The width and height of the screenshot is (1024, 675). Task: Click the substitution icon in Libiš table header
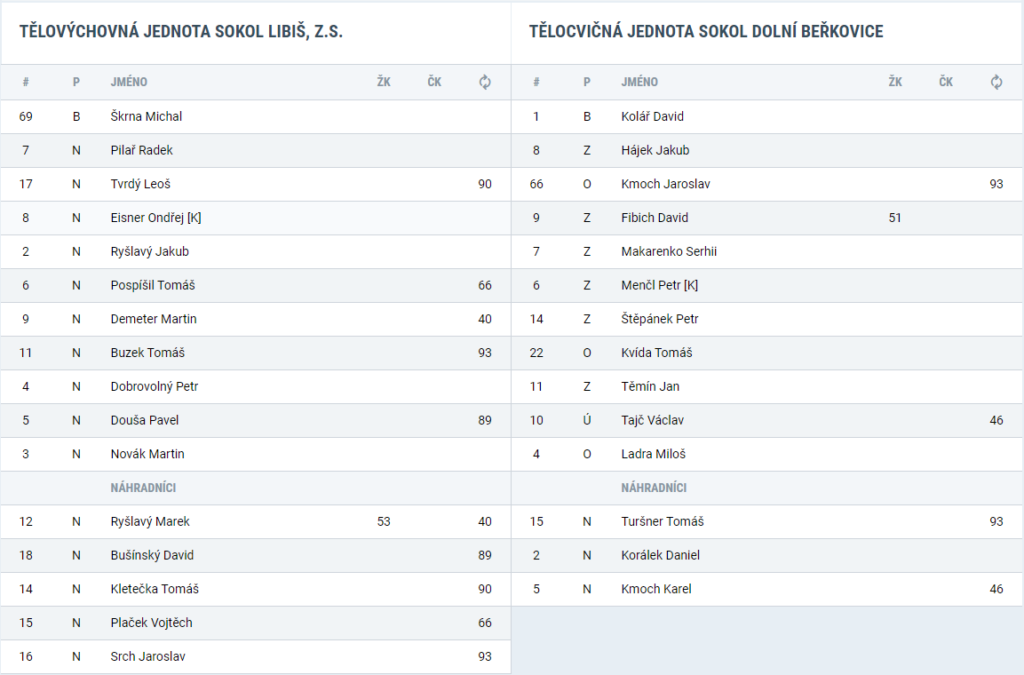485,82
